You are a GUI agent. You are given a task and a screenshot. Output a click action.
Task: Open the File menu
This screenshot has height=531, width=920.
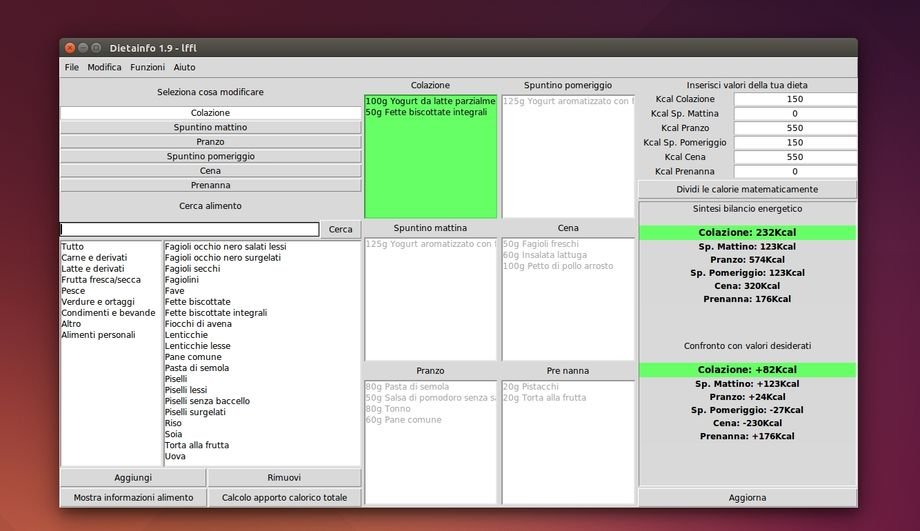72,67
